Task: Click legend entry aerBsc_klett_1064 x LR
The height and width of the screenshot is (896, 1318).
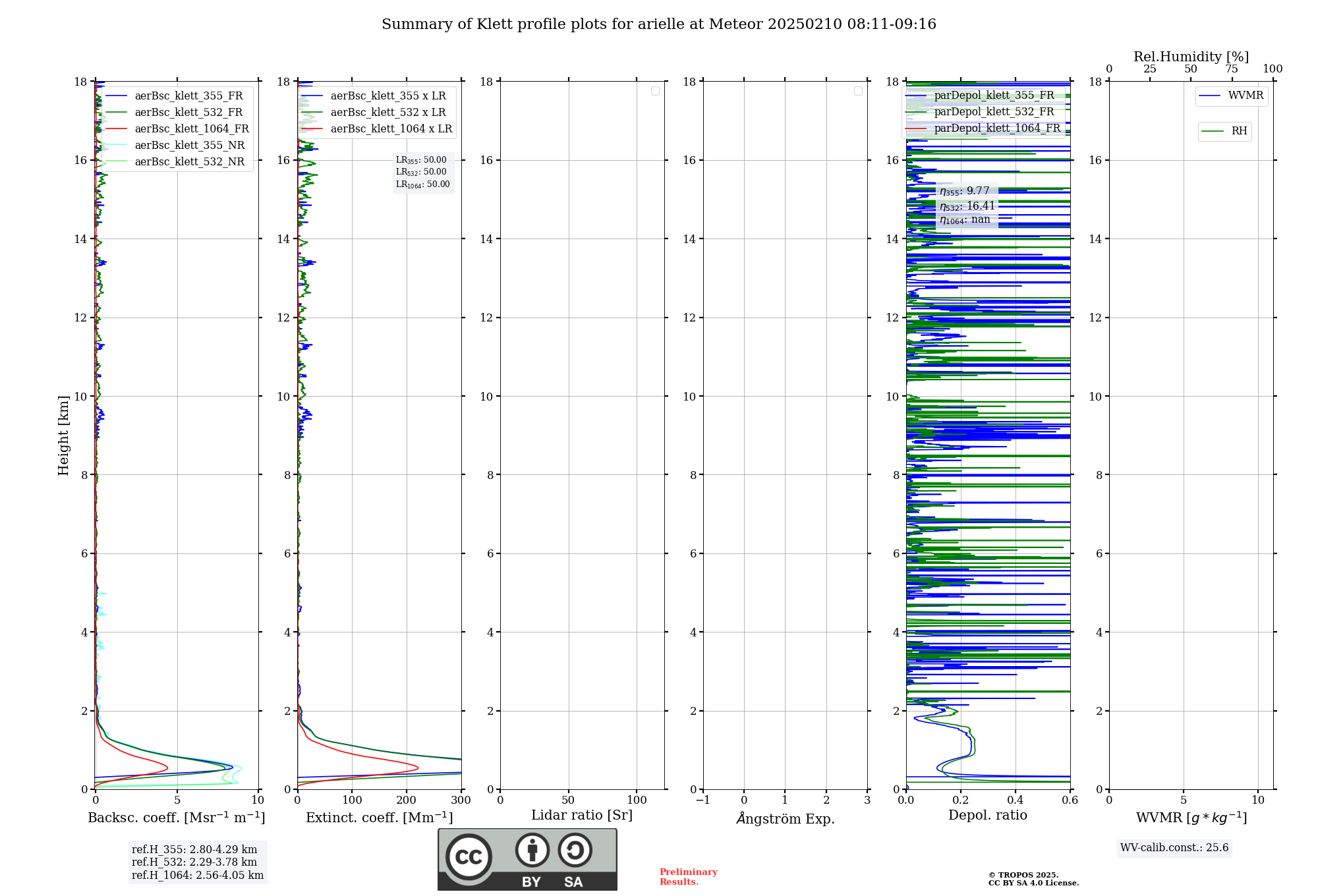Action: (x=378, y=128)
